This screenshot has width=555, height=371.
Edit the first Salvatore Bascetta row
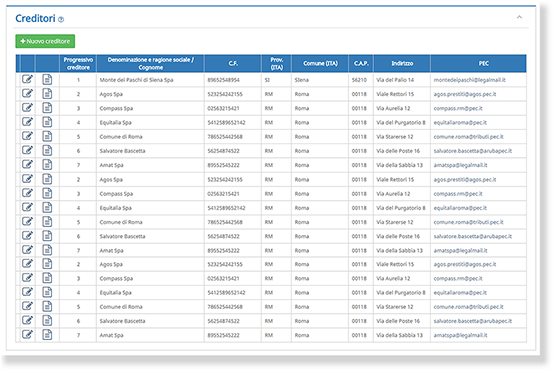pyautogui.click(x=28, y=150)
